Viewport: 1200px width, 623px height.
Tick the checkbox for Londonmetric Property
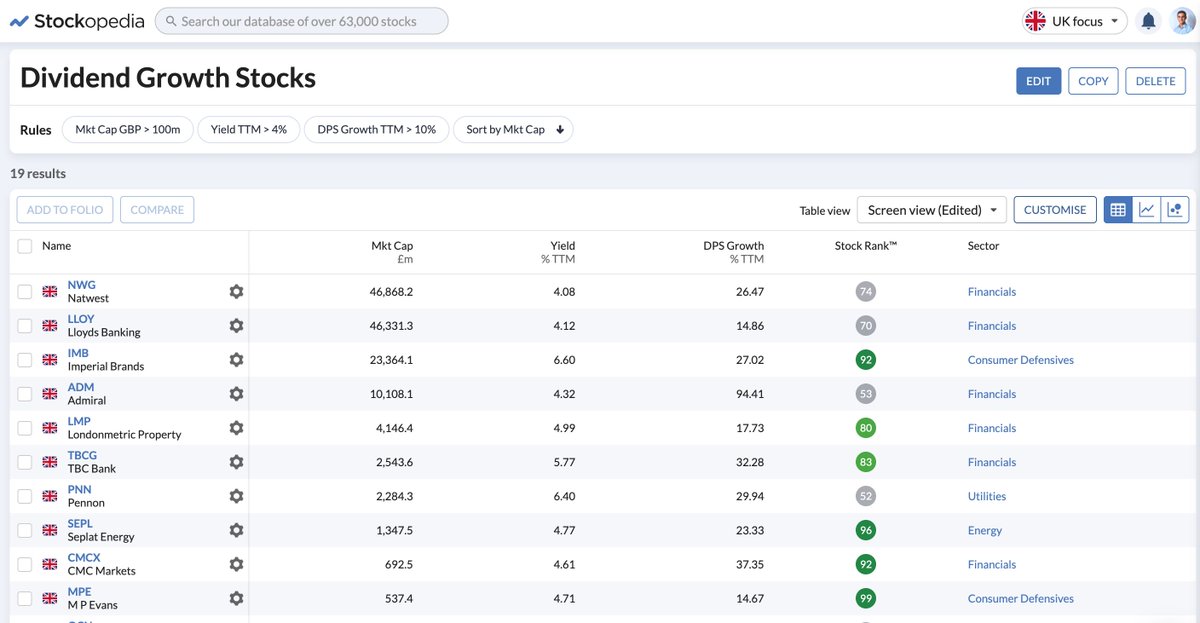pyautogui.click(x=25, y=428)
